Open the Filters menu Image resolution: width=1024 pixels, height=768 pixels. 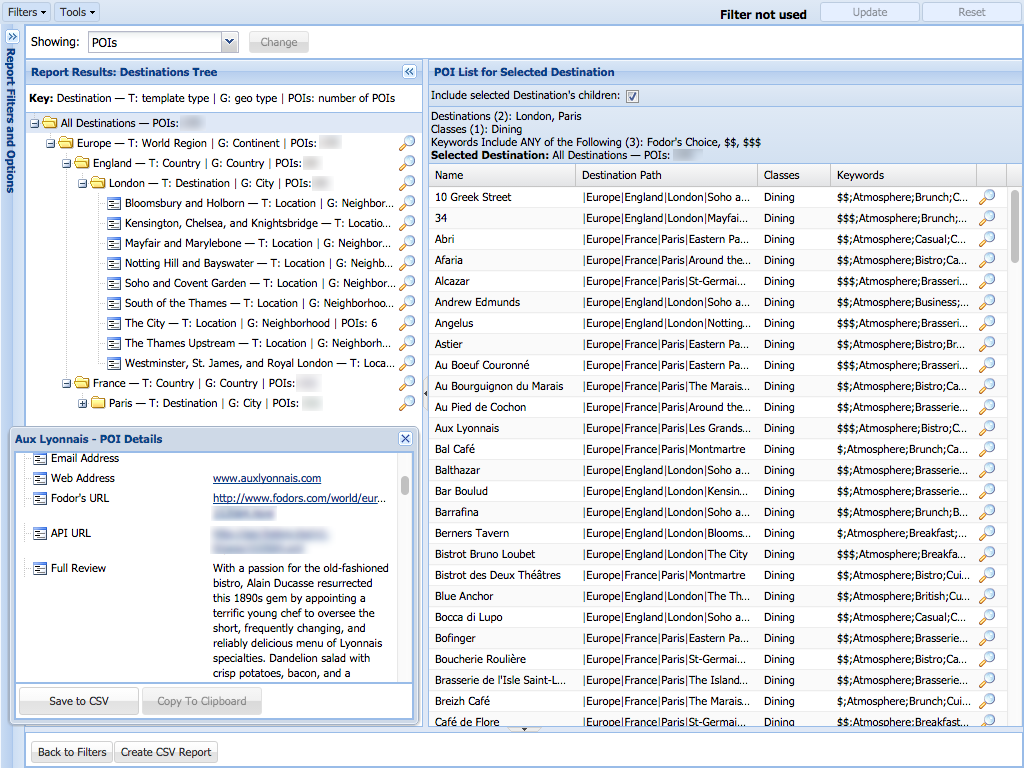(27, 12)
